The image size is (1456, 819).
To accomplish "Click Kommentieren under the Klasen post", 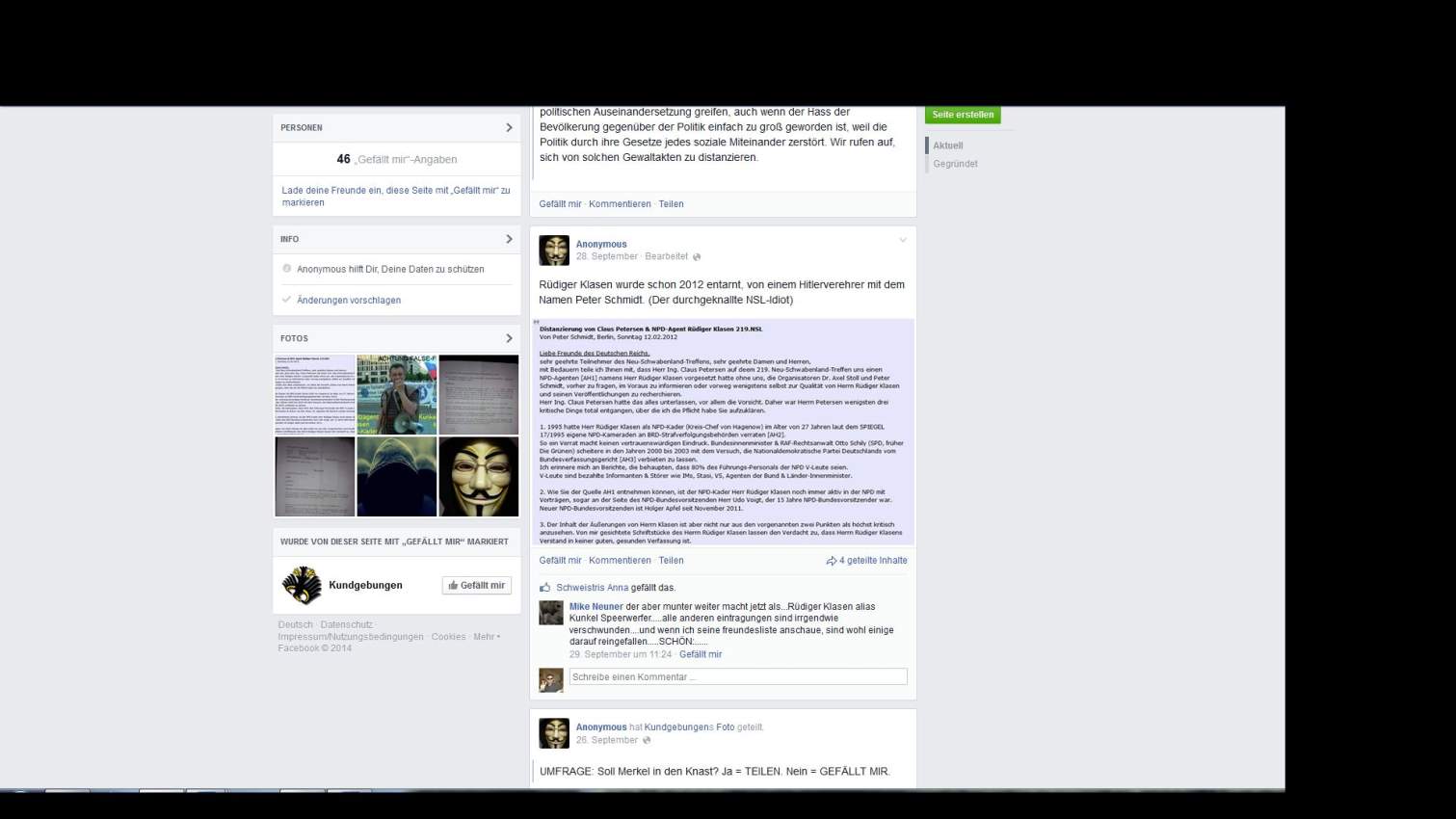I will tap(620, 560).
